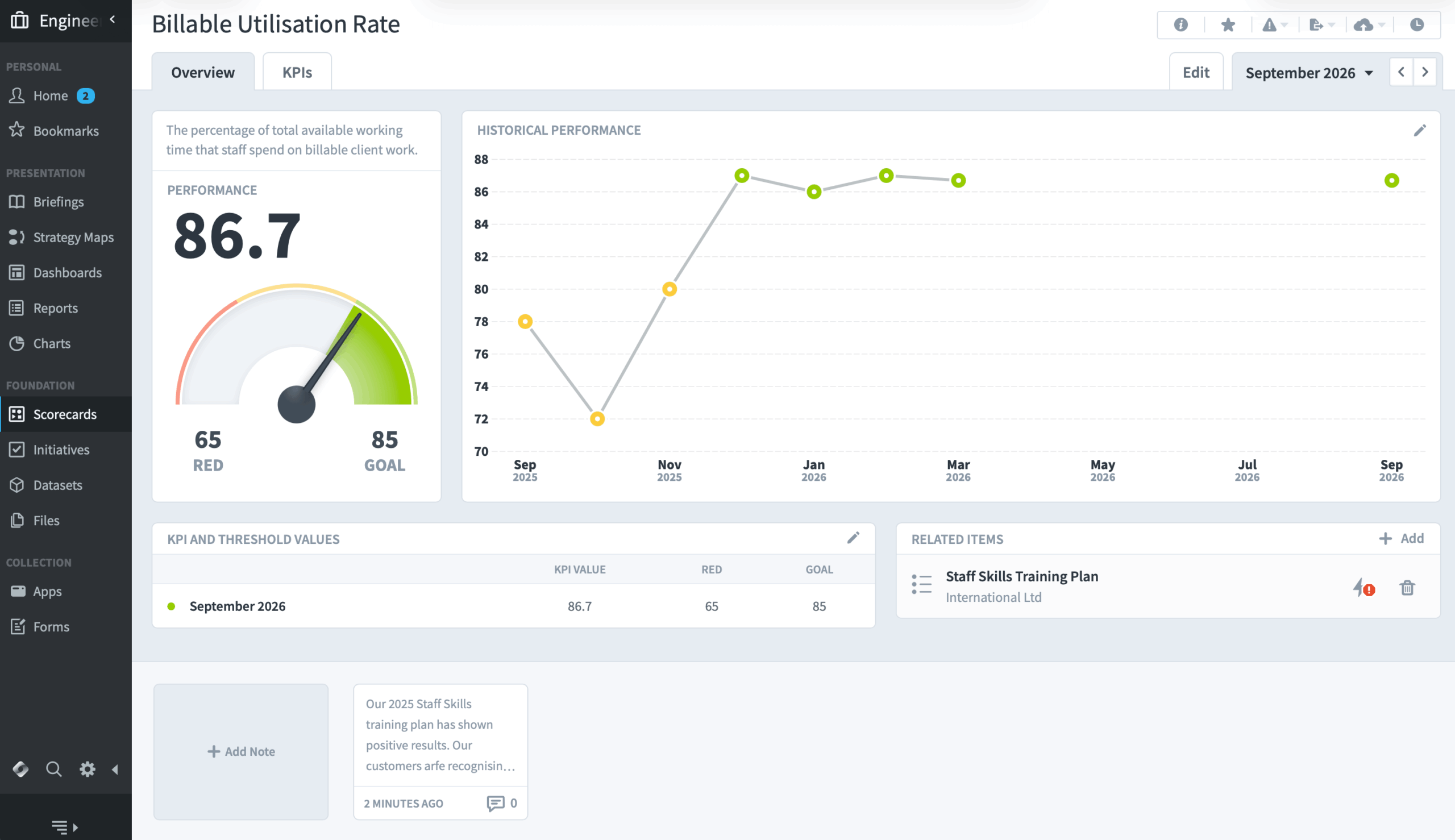
Task: Delete Staff Skills Training Plan related item
Action: point(1407,587)
